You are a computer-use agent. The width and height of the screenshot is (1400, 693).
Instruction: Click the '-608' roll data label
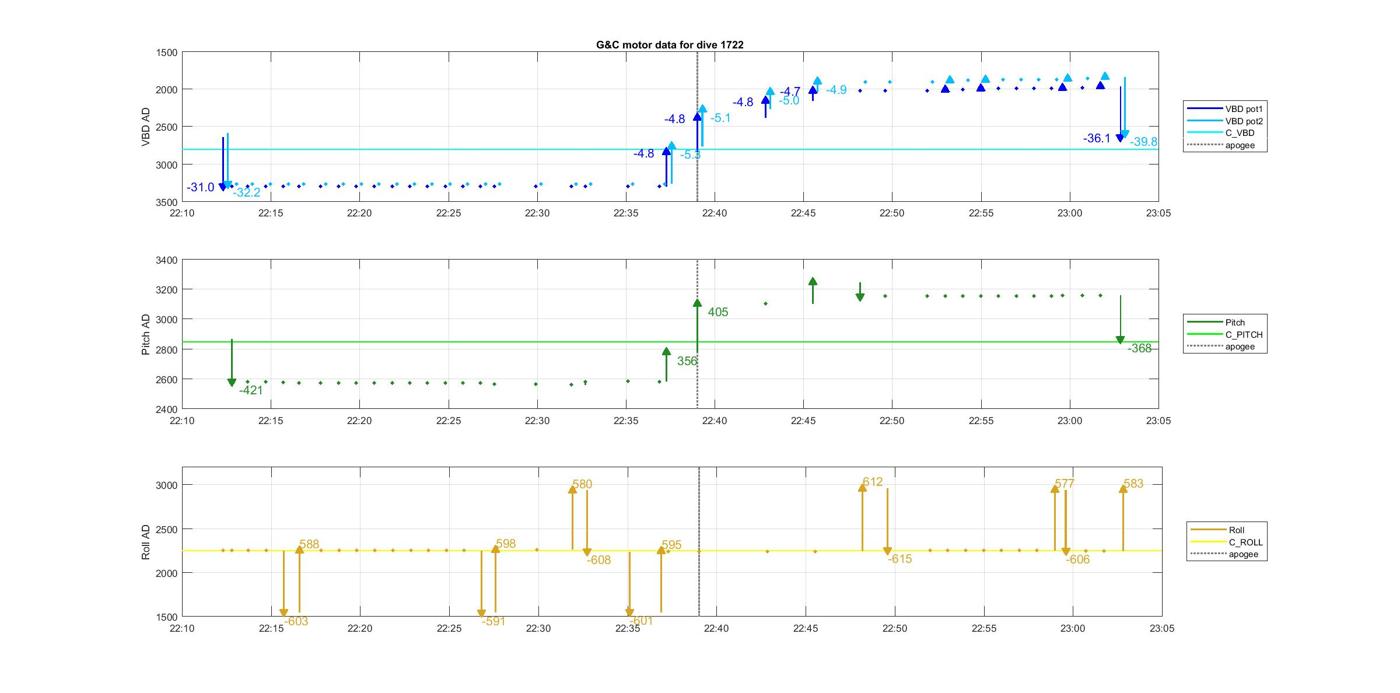click(598, 561)
